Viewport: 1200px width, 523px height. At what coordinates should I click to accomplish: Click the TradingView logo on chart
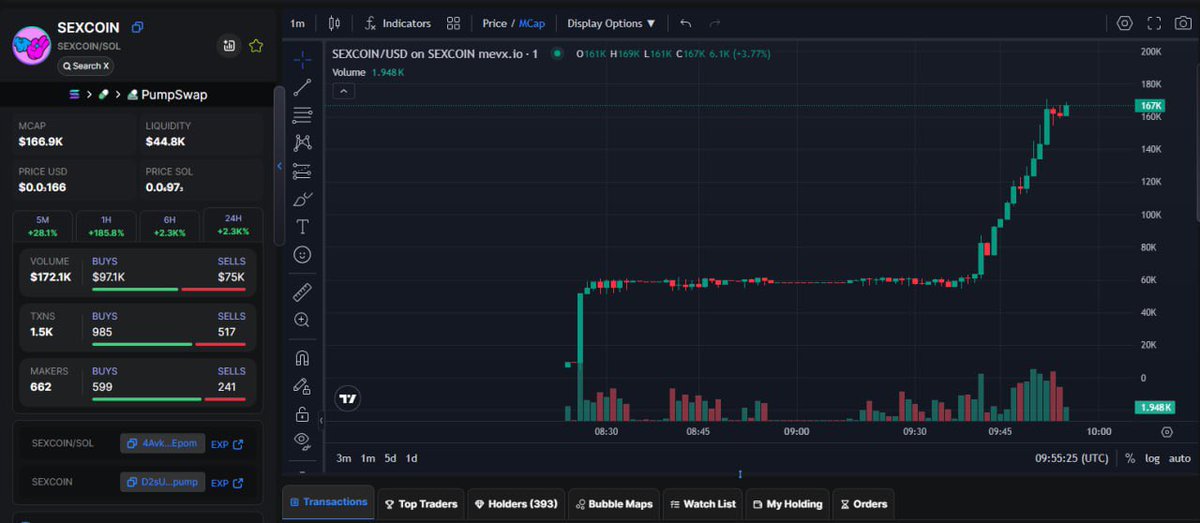pyautogui.click(x=347, y=399)
